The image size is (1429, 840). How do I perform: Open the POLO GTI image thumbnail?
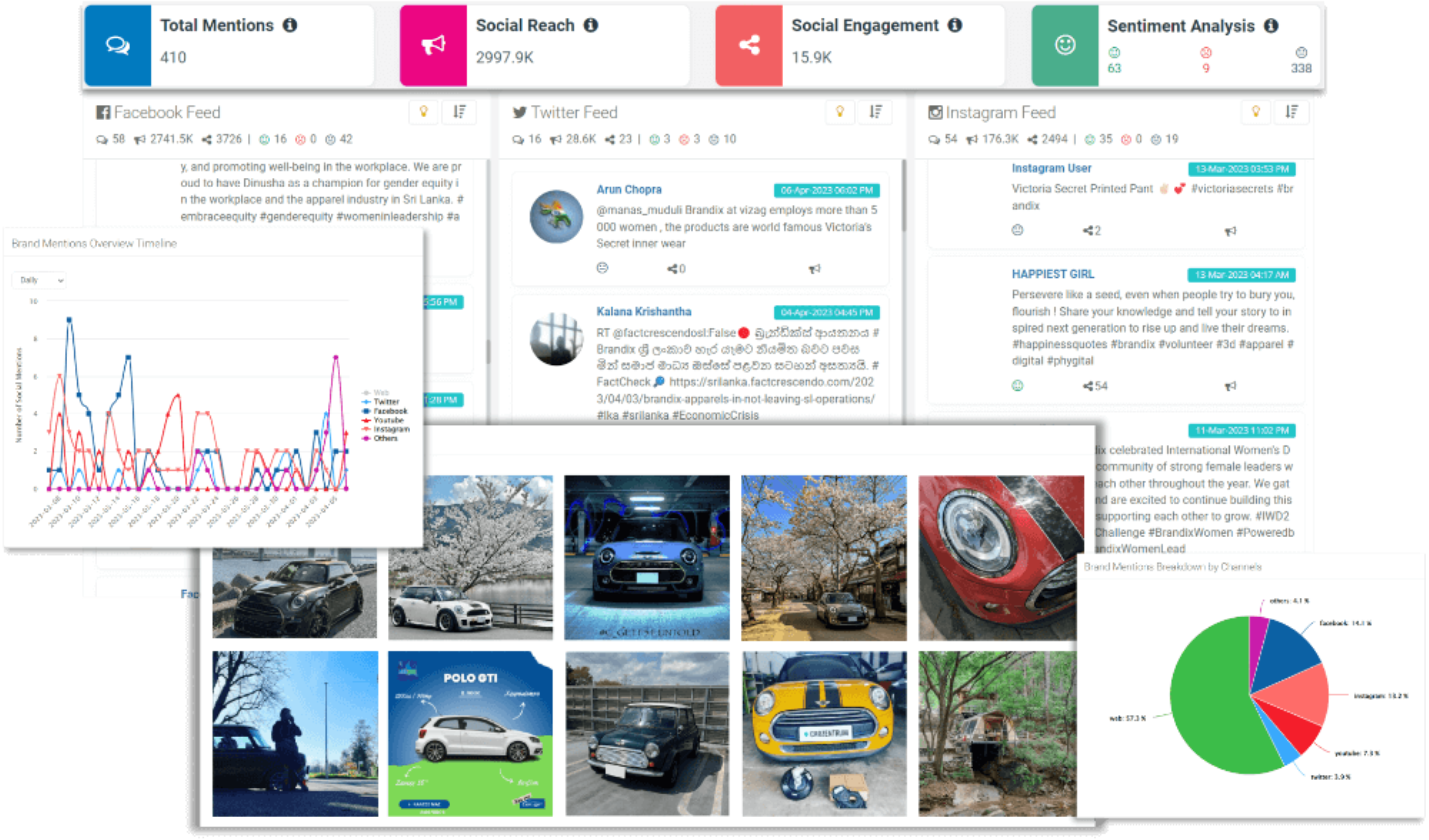pos(470,734)
